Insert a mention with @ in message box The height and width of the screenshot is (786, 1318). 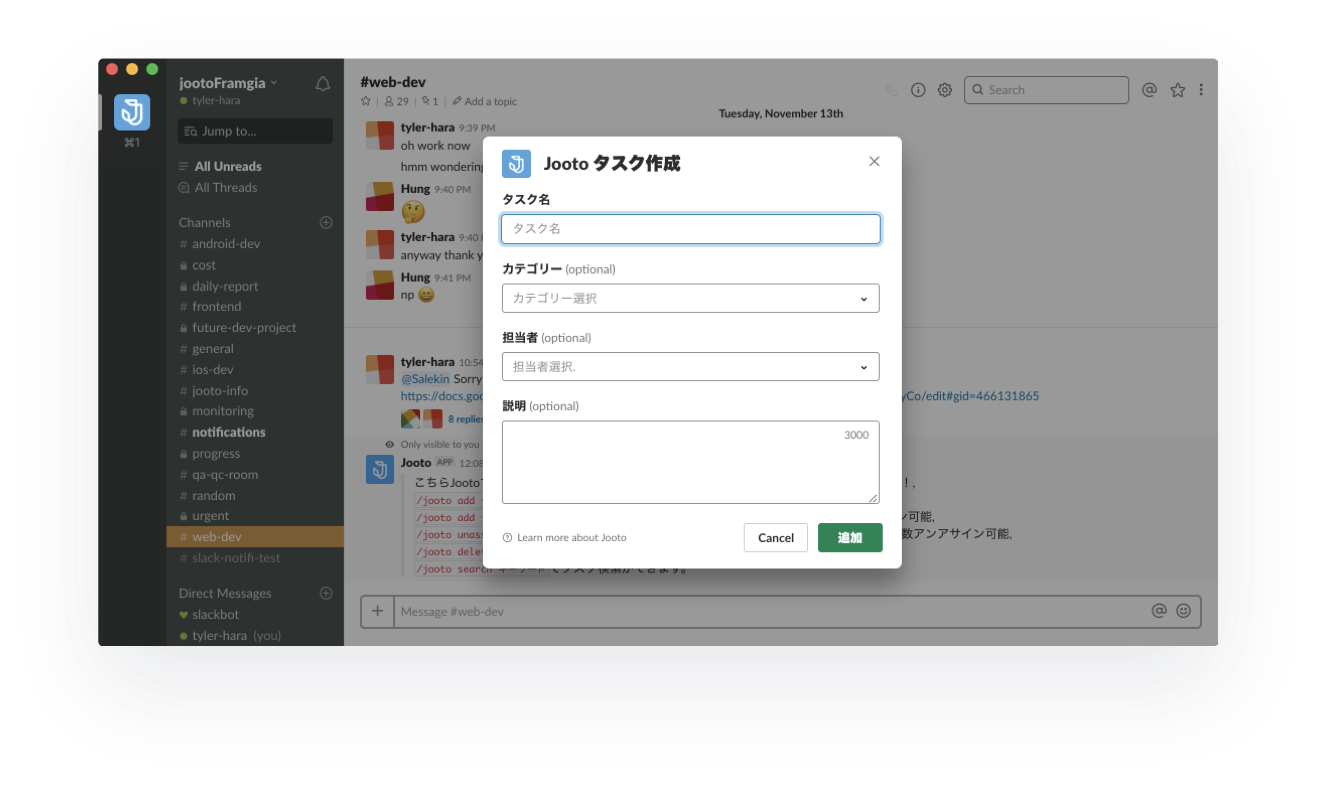point(1159,611)
